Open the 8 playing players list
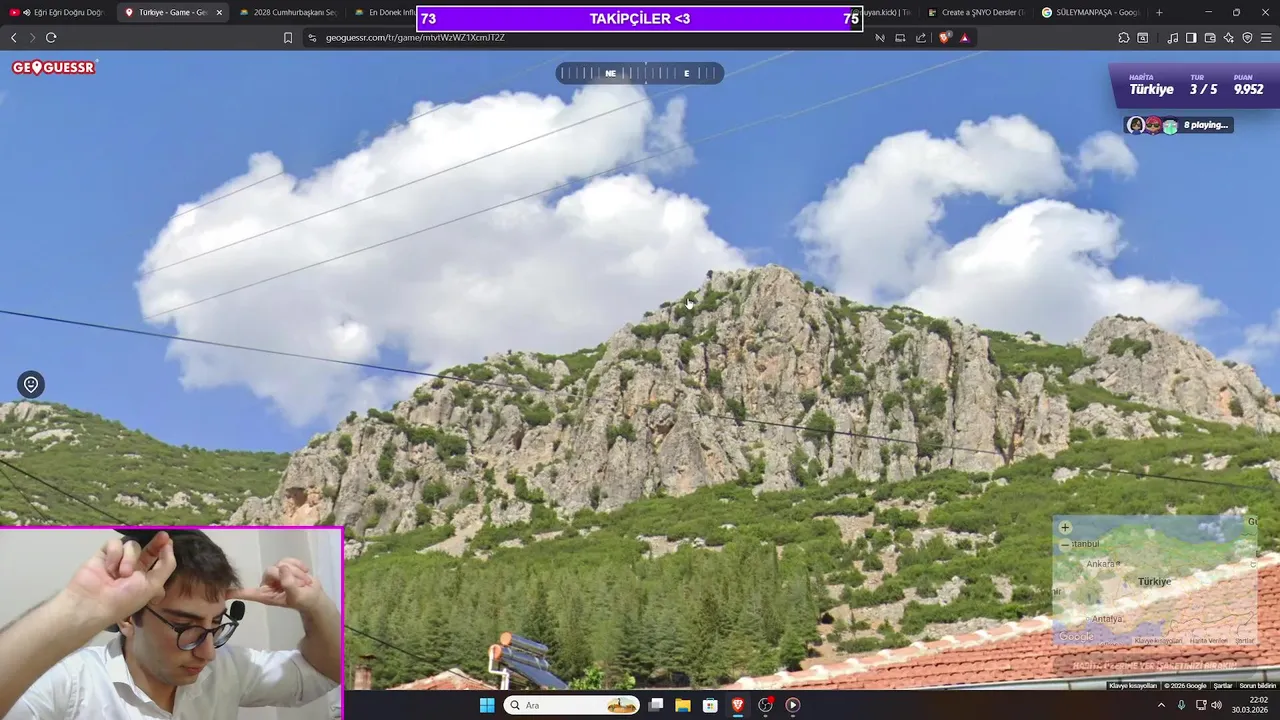Viewport: 1280px width, 720px height. tap(1178, 125)
